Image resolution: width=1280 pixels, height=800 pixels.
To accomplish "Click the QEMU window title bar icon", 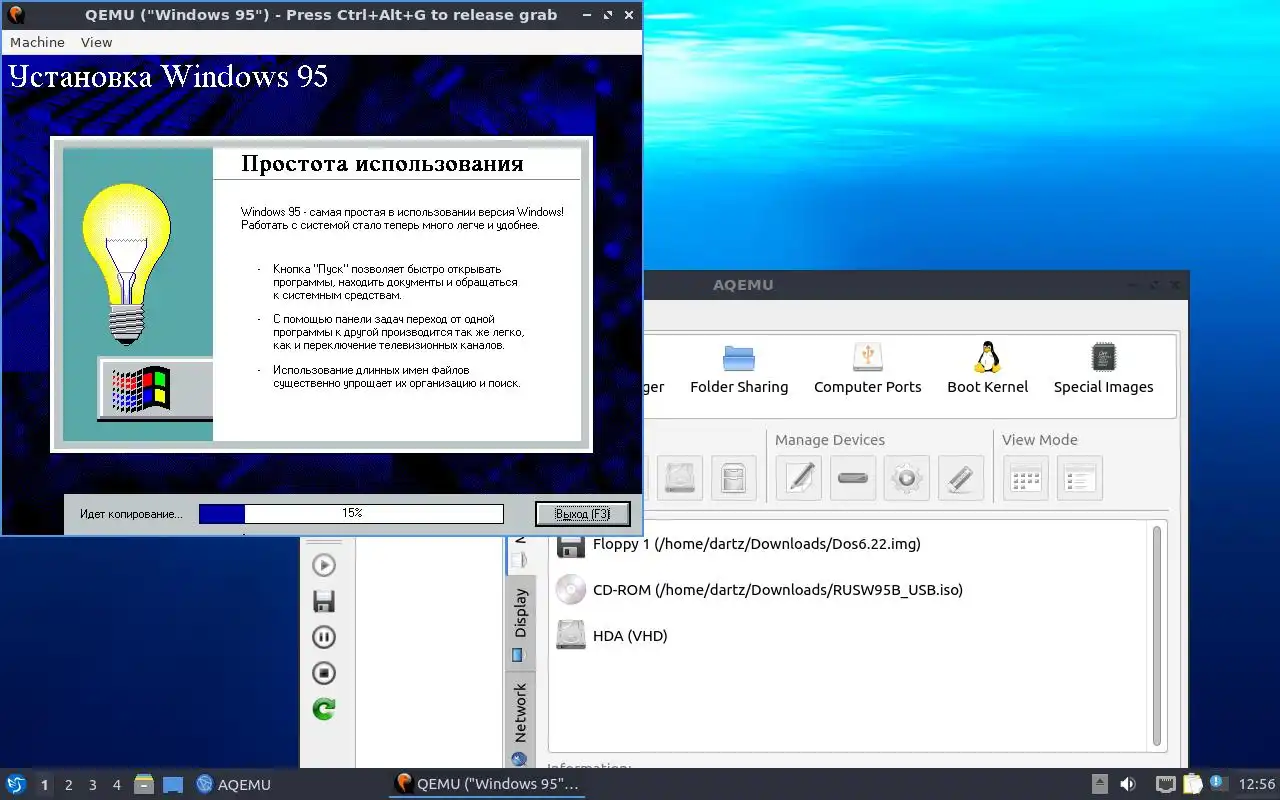I will [16, 15].
